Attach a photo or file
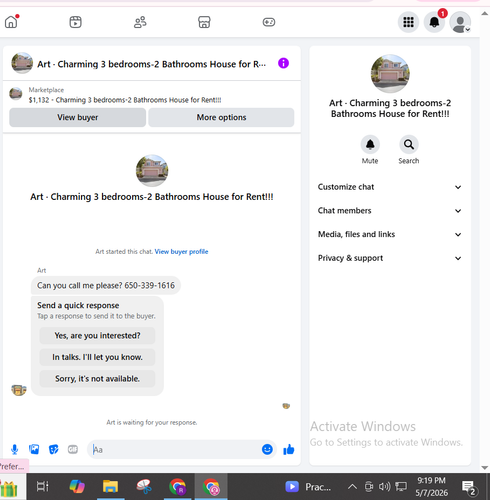 [34, 450]
